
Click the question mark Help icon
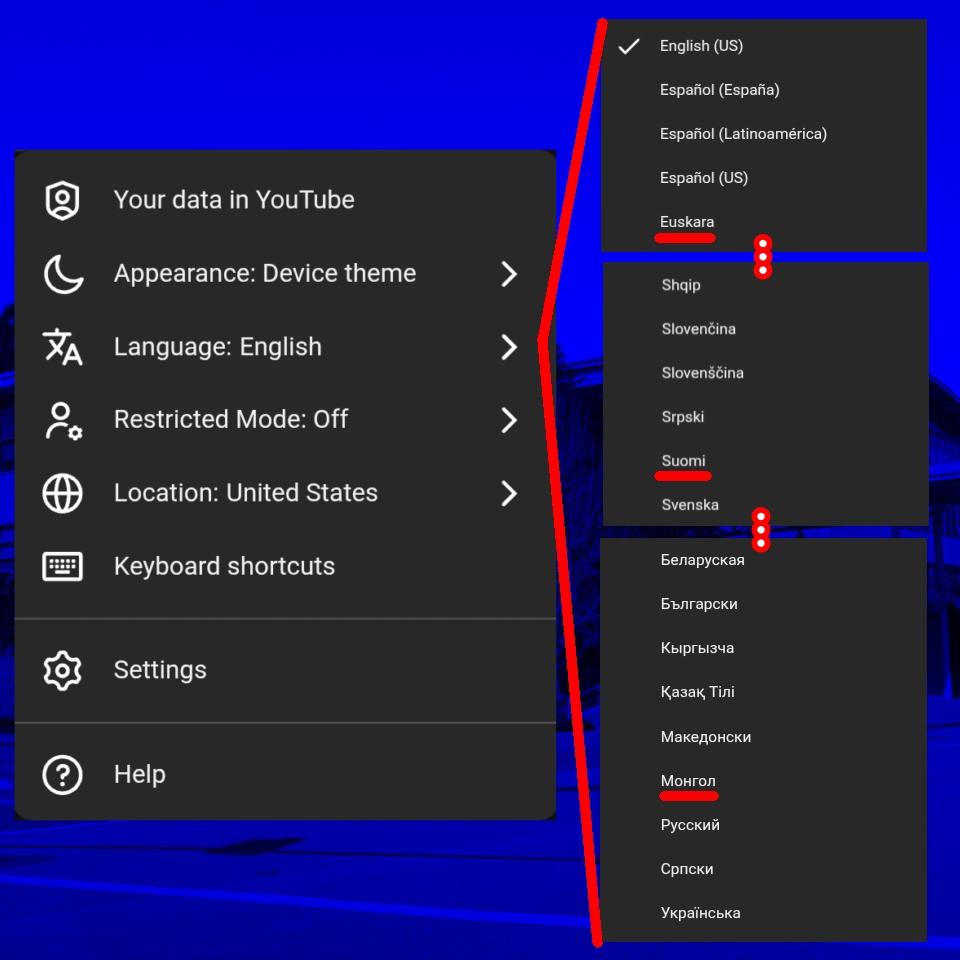(62, 774)
